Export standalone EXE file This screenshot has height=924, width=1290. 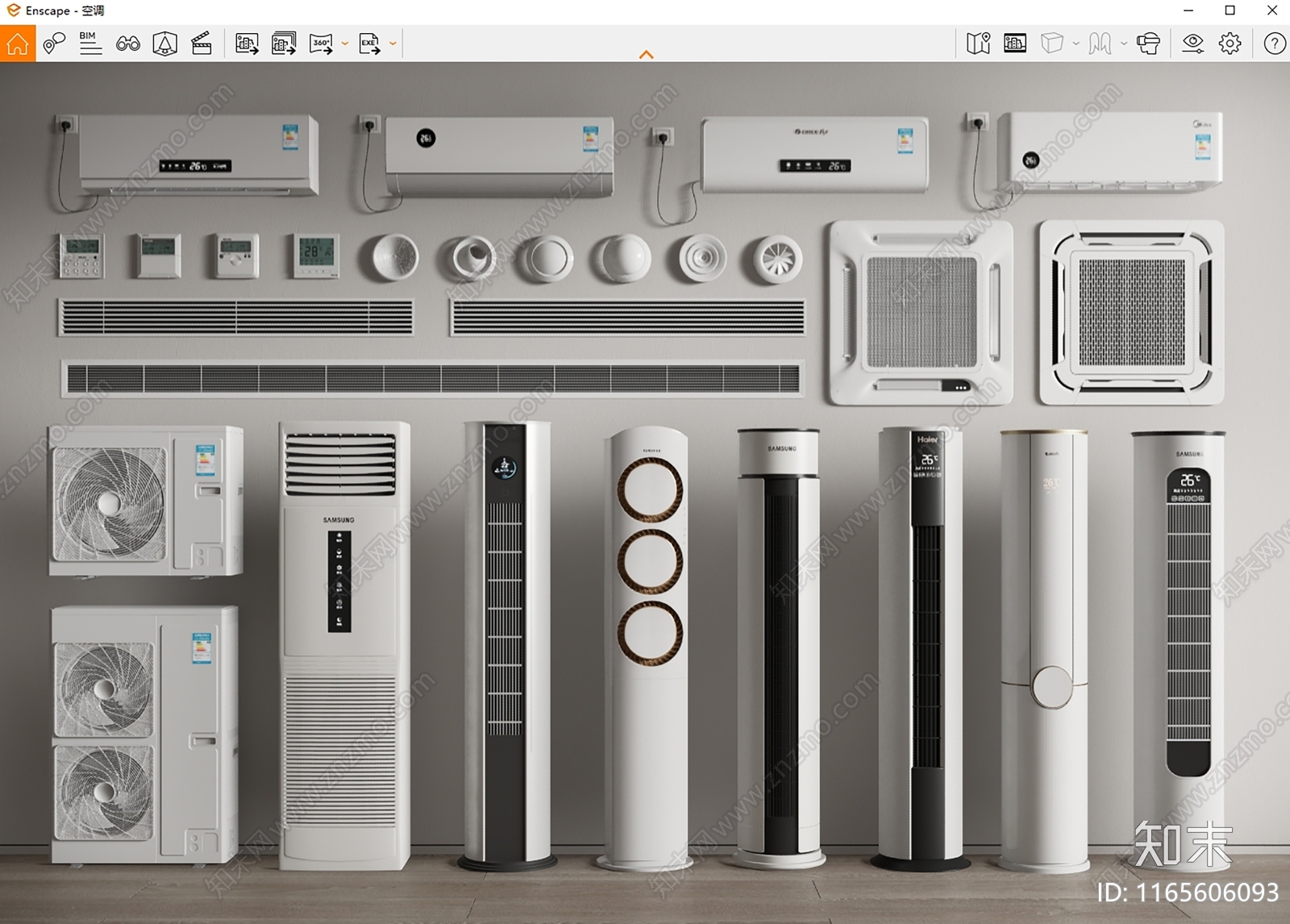click(369, 44)
